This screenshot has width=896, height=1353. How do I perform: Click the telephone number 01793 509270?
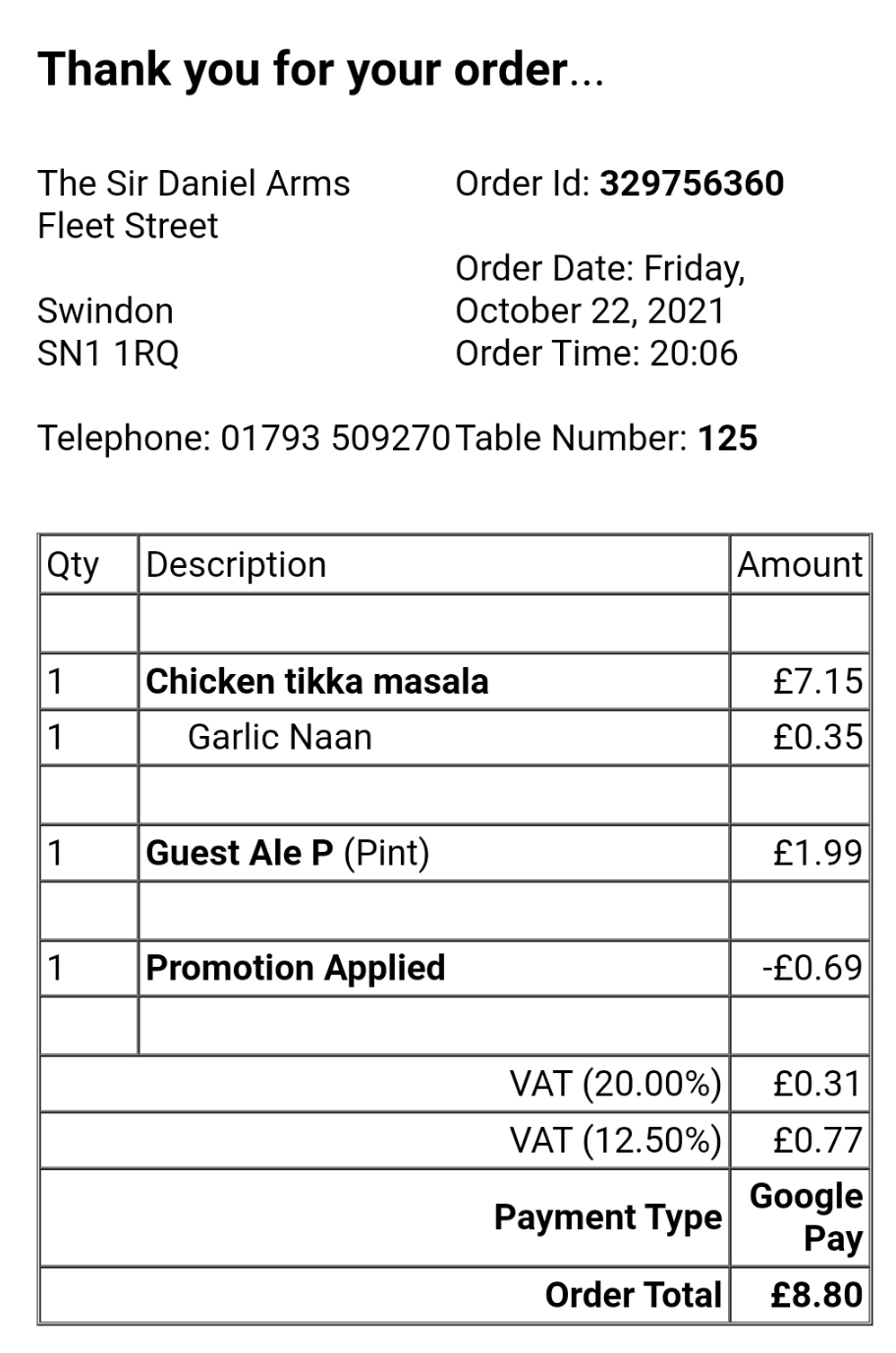(x=335, y=438)
